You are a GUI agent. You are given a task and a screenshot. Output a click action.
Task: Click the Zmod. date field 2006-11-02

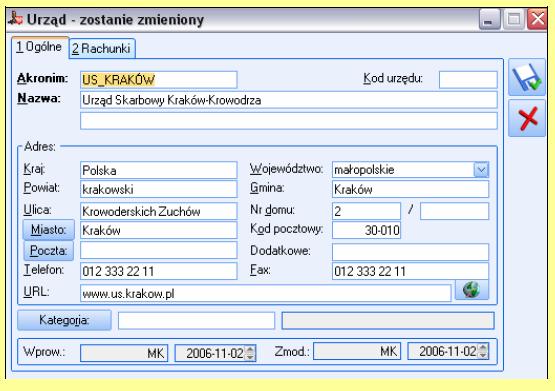tap(448, 351)
